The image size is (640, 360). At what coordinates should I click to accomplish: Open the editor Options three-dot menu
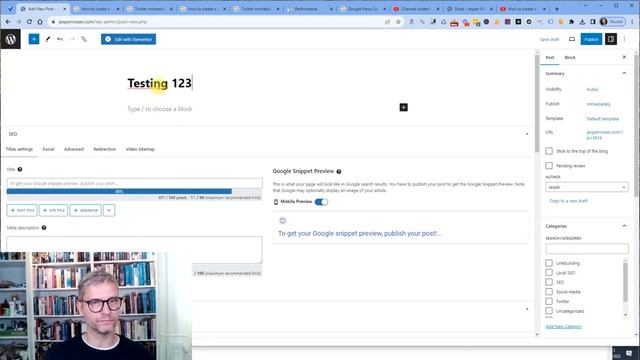[x=624, y=39]
